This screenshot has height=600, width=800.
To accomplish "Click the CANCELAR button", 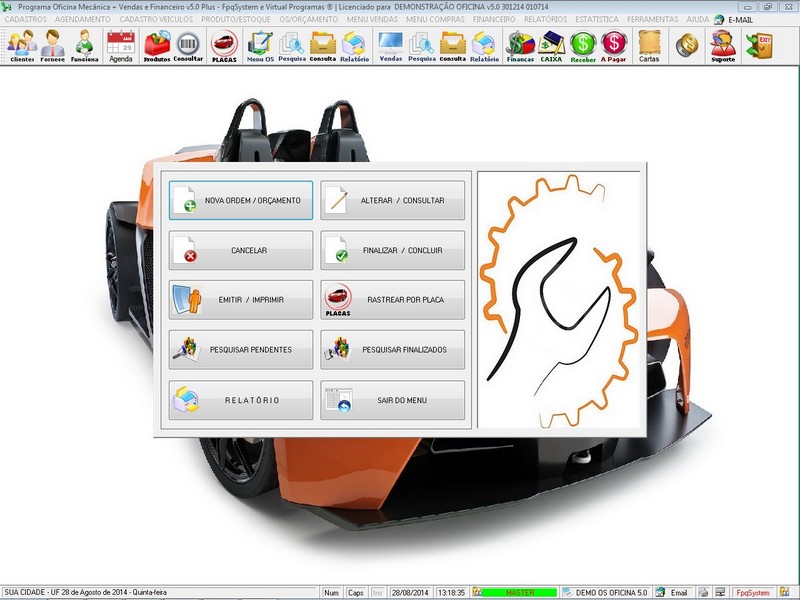I will coord(241,251).
